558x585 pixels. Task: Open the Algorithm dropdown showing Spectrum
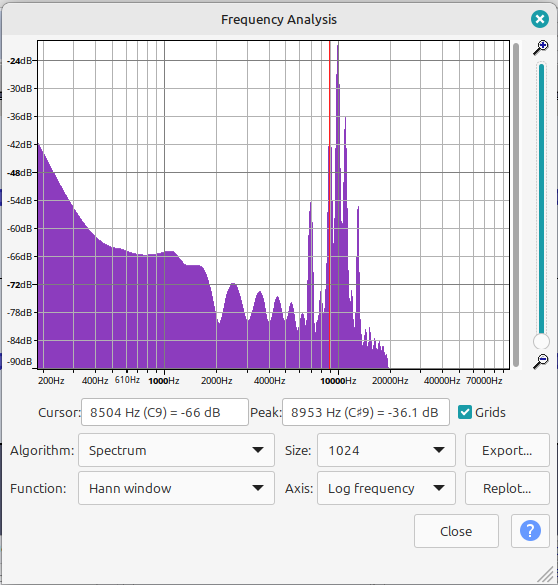pos(176,450)
